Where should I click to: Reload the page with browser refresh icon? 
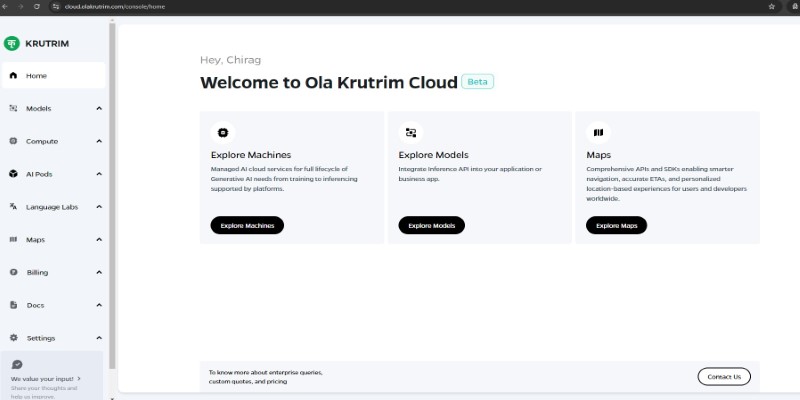(37, 7)
